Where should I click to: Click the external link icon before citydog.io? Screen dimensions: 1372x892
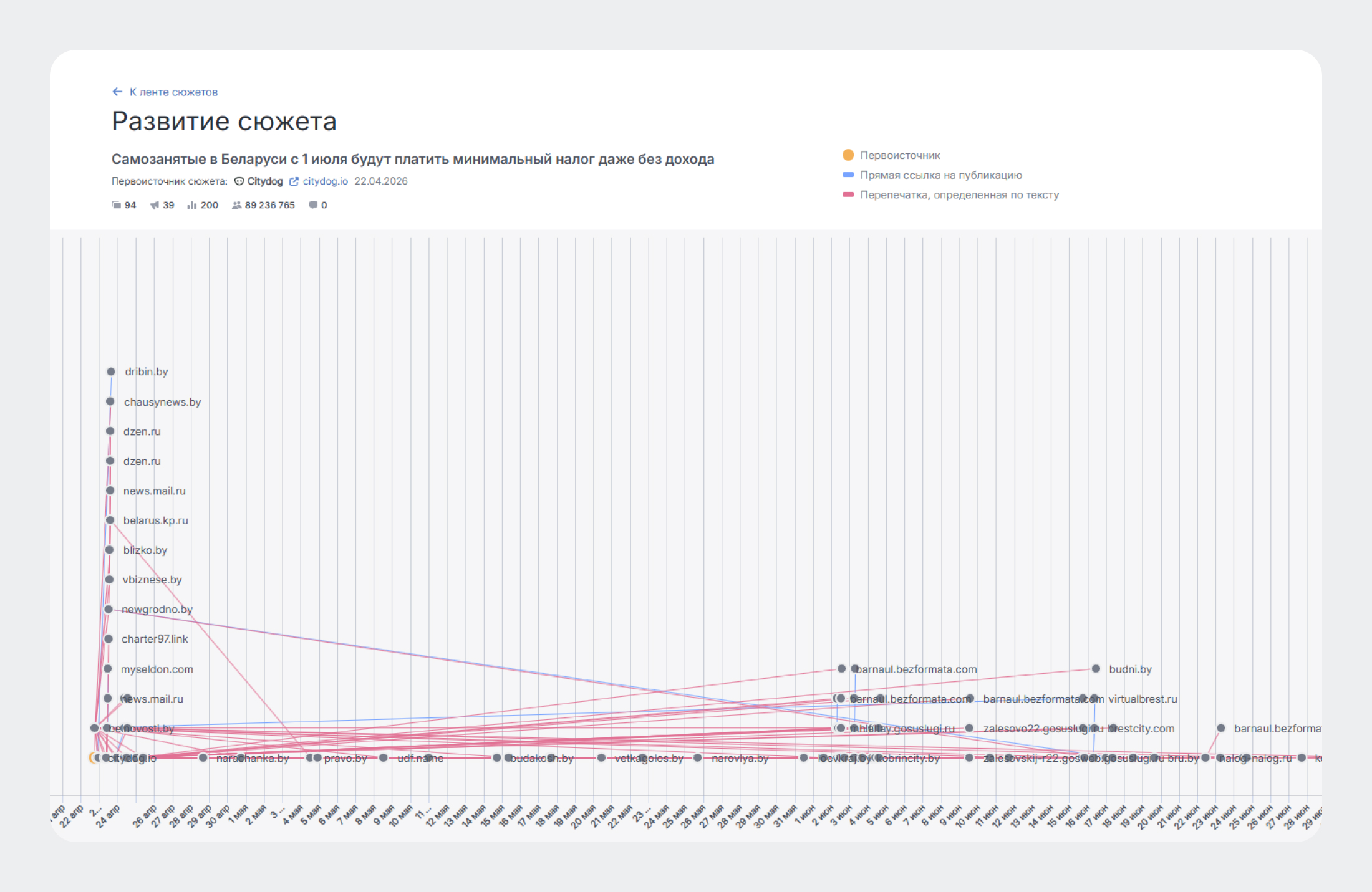pos(294,181)
